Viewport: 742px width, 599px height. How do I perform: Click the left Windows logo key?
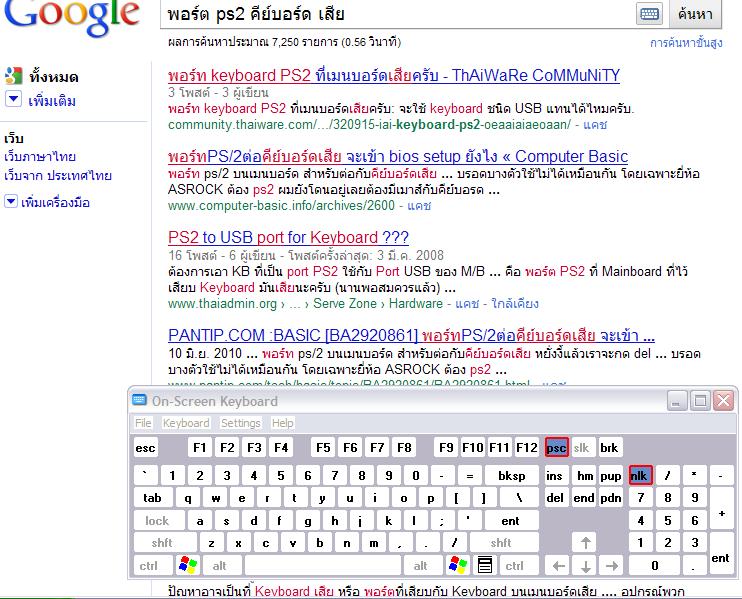pos(188,565)
